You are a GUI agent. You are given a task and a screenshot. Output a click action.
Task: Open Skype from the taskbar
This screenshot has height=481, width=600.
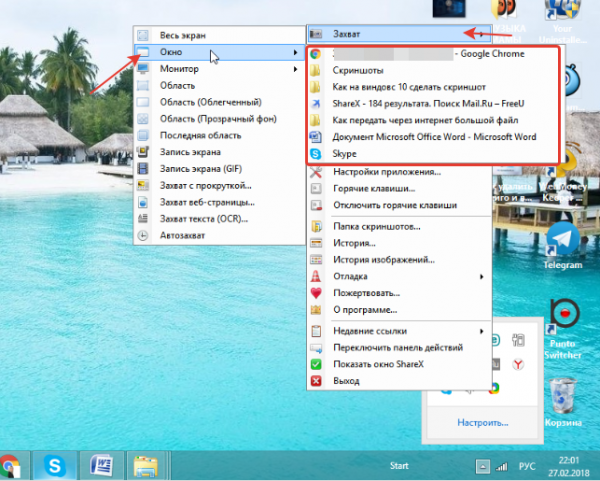tap(55, 466)
